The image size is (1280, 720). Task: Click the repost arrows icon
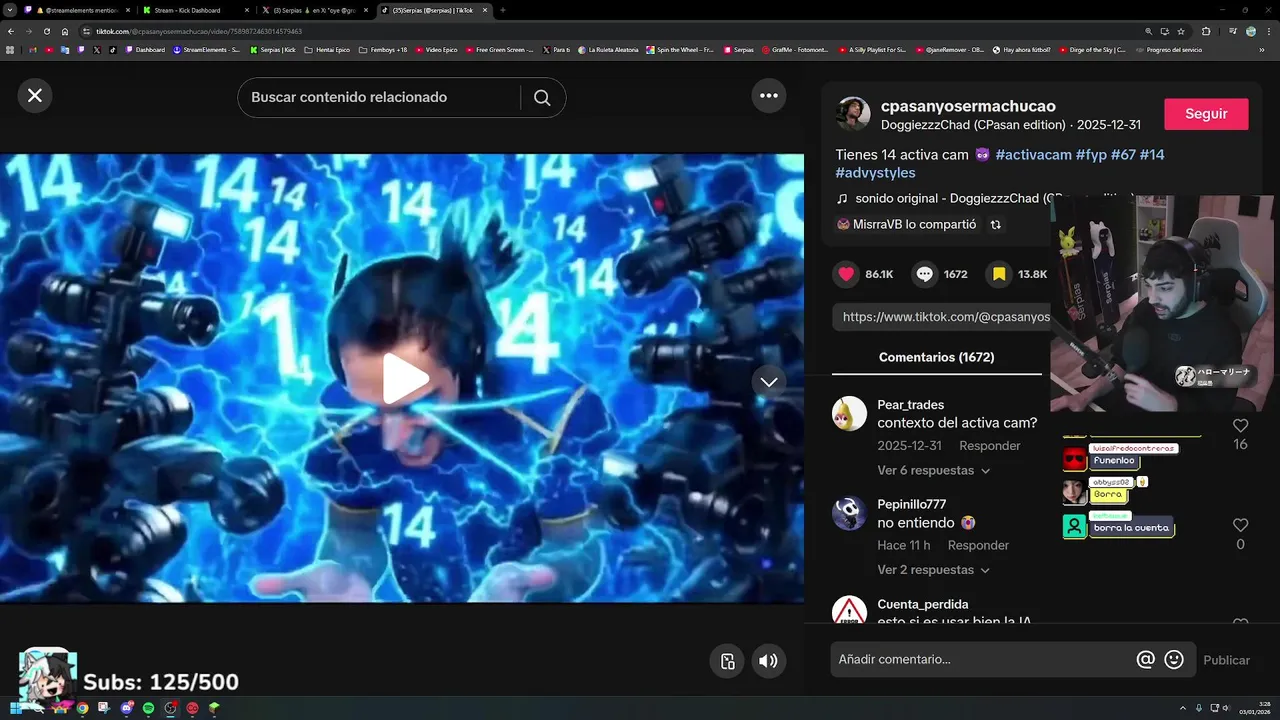pos(995,225)
